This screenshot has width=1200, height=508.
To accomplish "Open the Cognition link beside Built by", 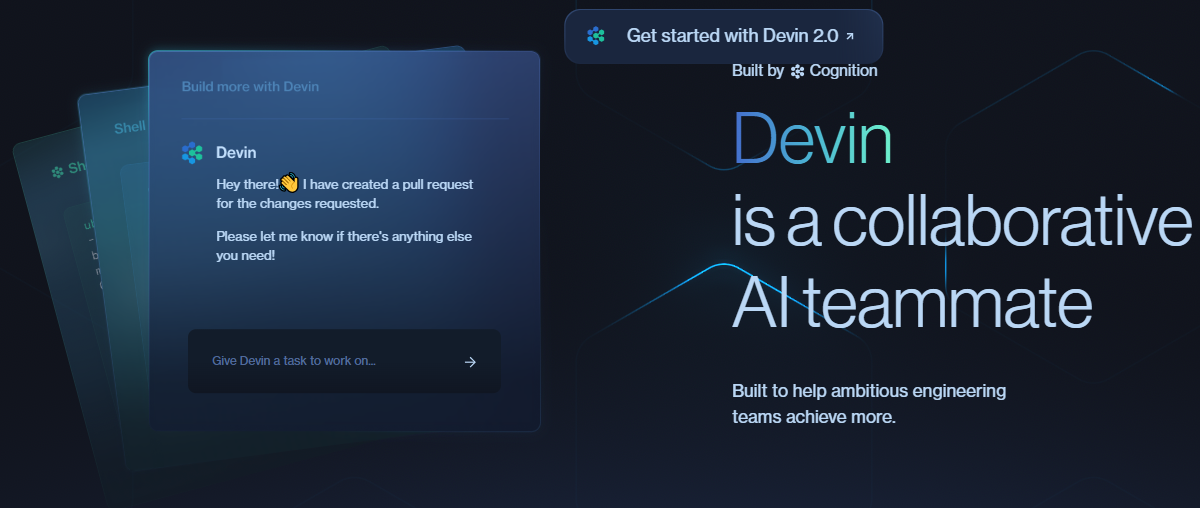I will 834,71.
